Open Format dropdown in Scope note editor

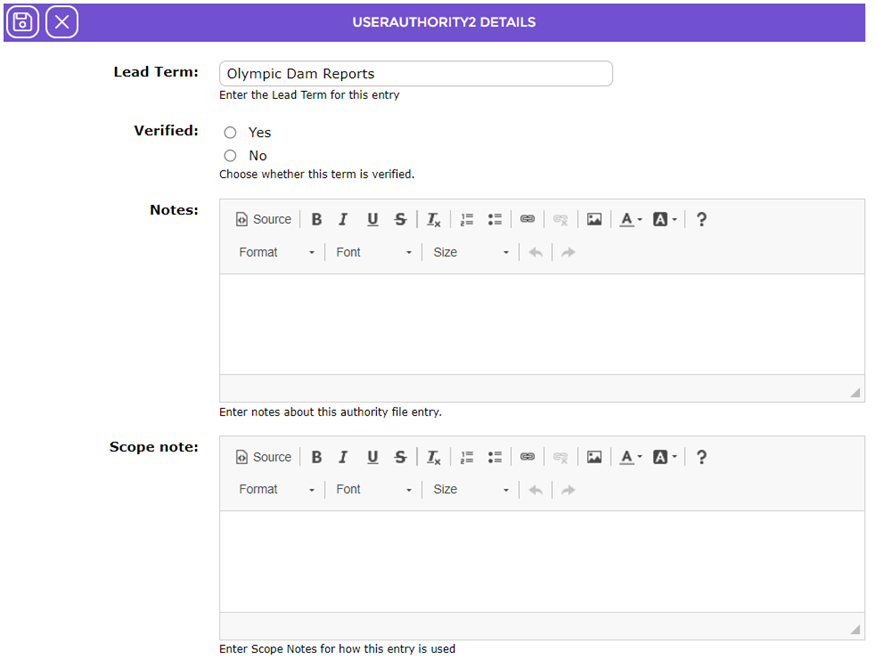click(277, 490)
